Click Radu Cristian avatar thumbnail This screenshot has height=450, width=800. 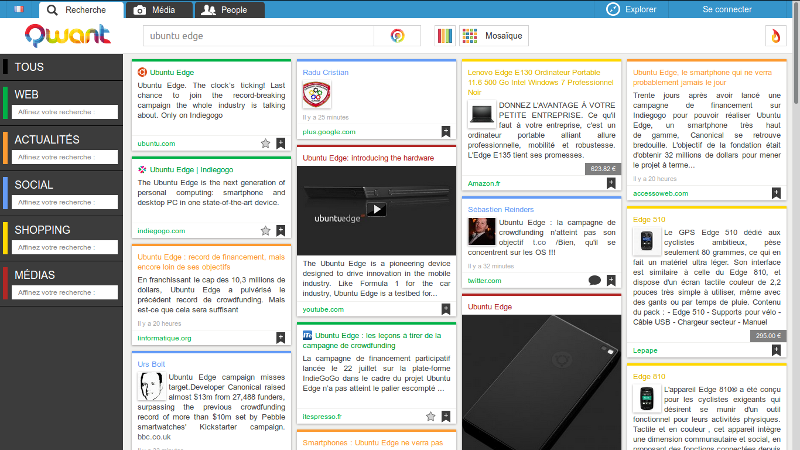coord(316,94)
